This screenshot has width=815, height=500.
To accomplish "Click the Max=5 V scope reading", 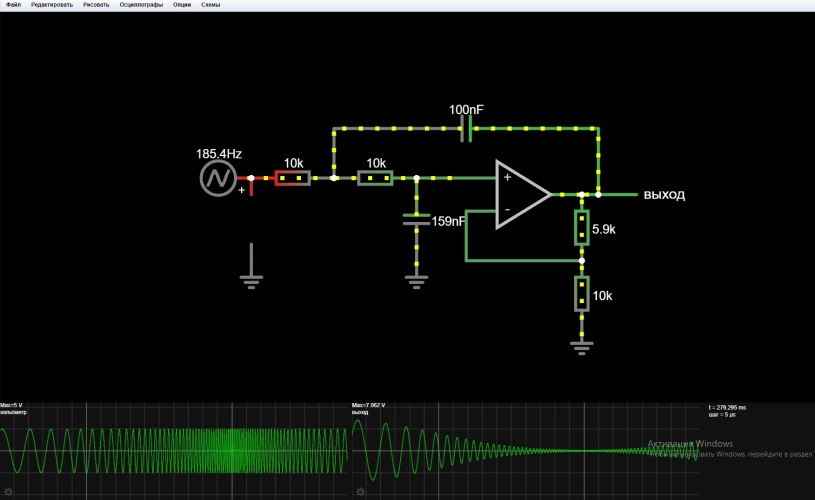I will (x=11, y=405).
